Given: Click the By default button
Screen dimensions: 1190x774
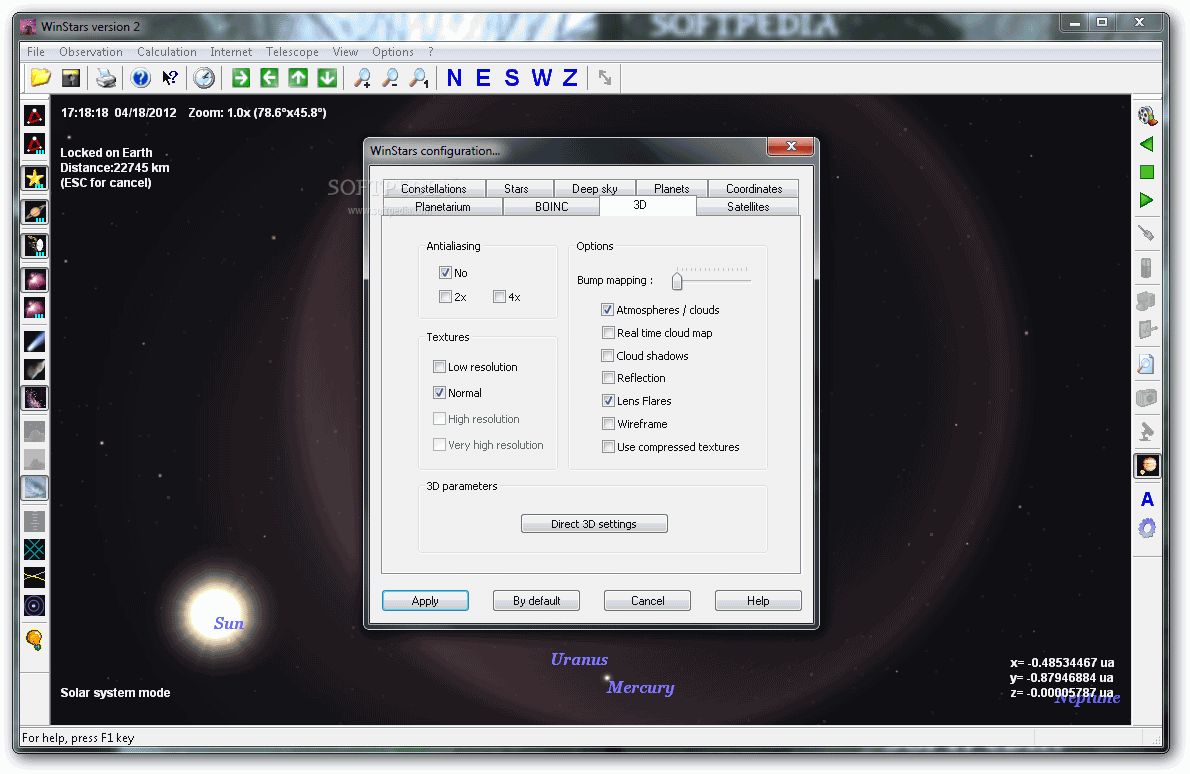Looking at the screenshot, I should tap(537, 600).
